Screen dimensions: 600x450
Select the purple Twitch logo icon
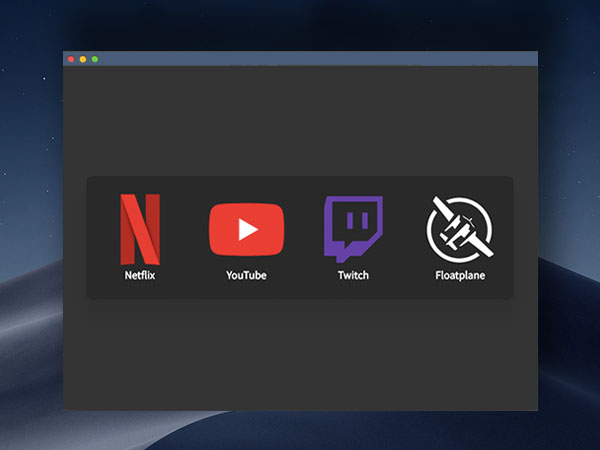pyautogui.click(x=353, y=229)
